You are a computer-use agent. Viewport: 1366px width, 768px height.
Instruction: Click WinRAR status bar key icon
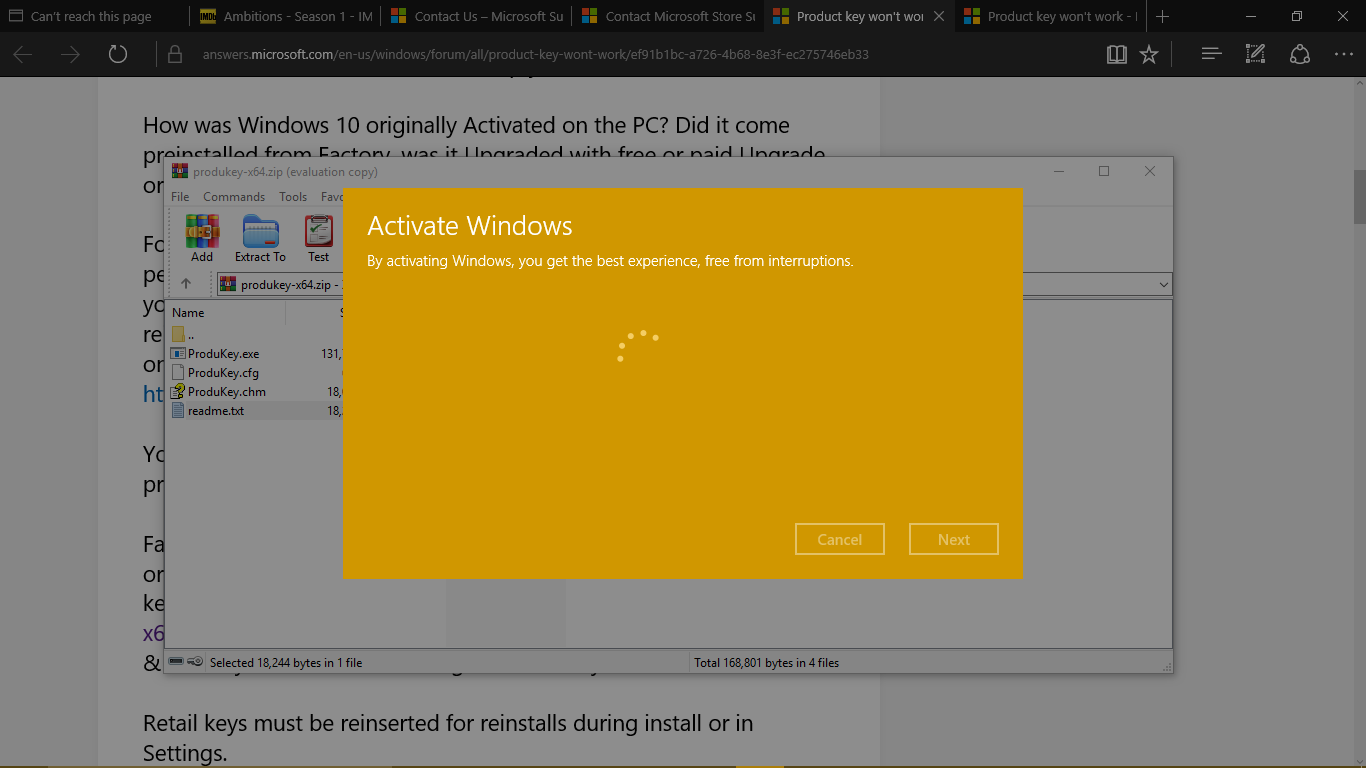(195, 661)
